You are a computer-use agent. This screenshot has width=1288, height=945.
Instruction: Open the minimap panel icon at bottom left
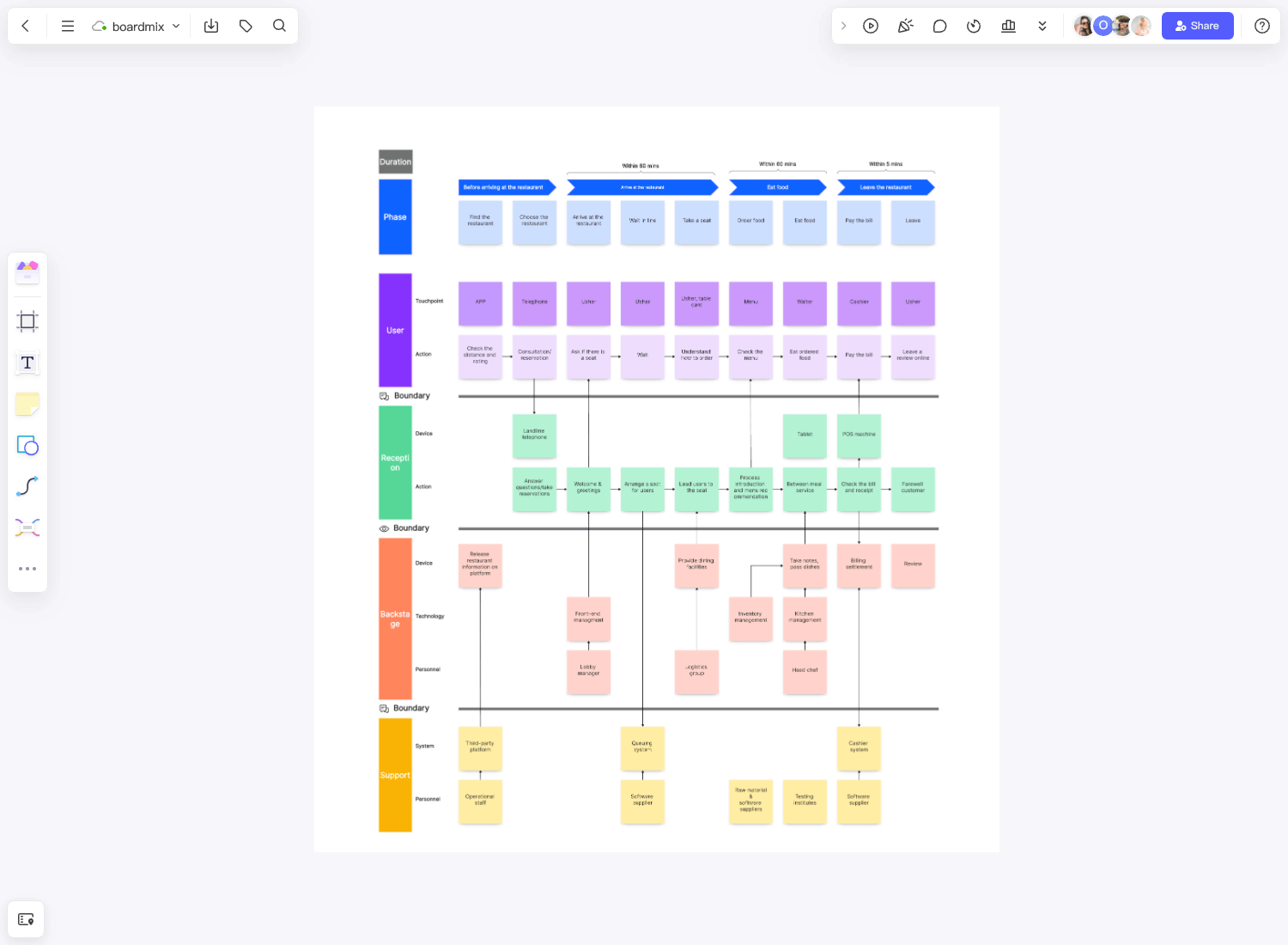click(x=26, y=919)
